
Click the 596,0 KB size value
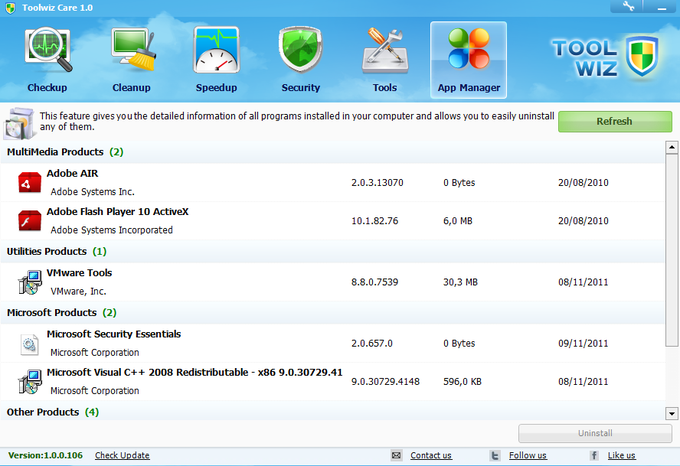[x=462, y=381]
